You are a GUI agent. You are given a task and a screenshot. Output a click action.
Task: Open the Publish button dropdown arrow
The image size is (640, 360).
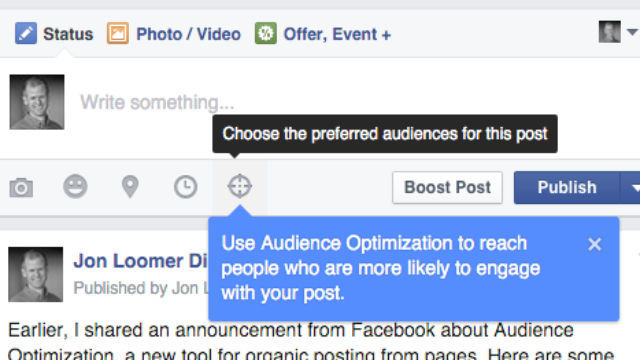pyautogui.click(x=631, y=188)
